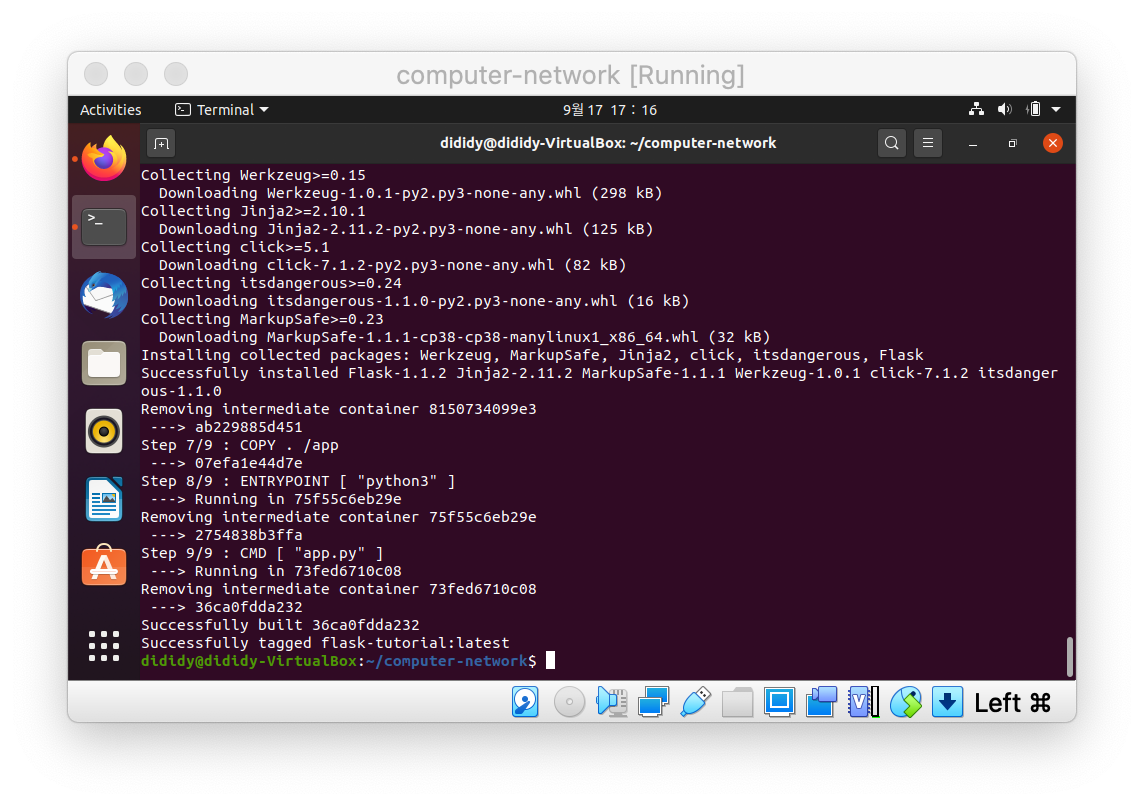Click the Activities menu item

110,109
